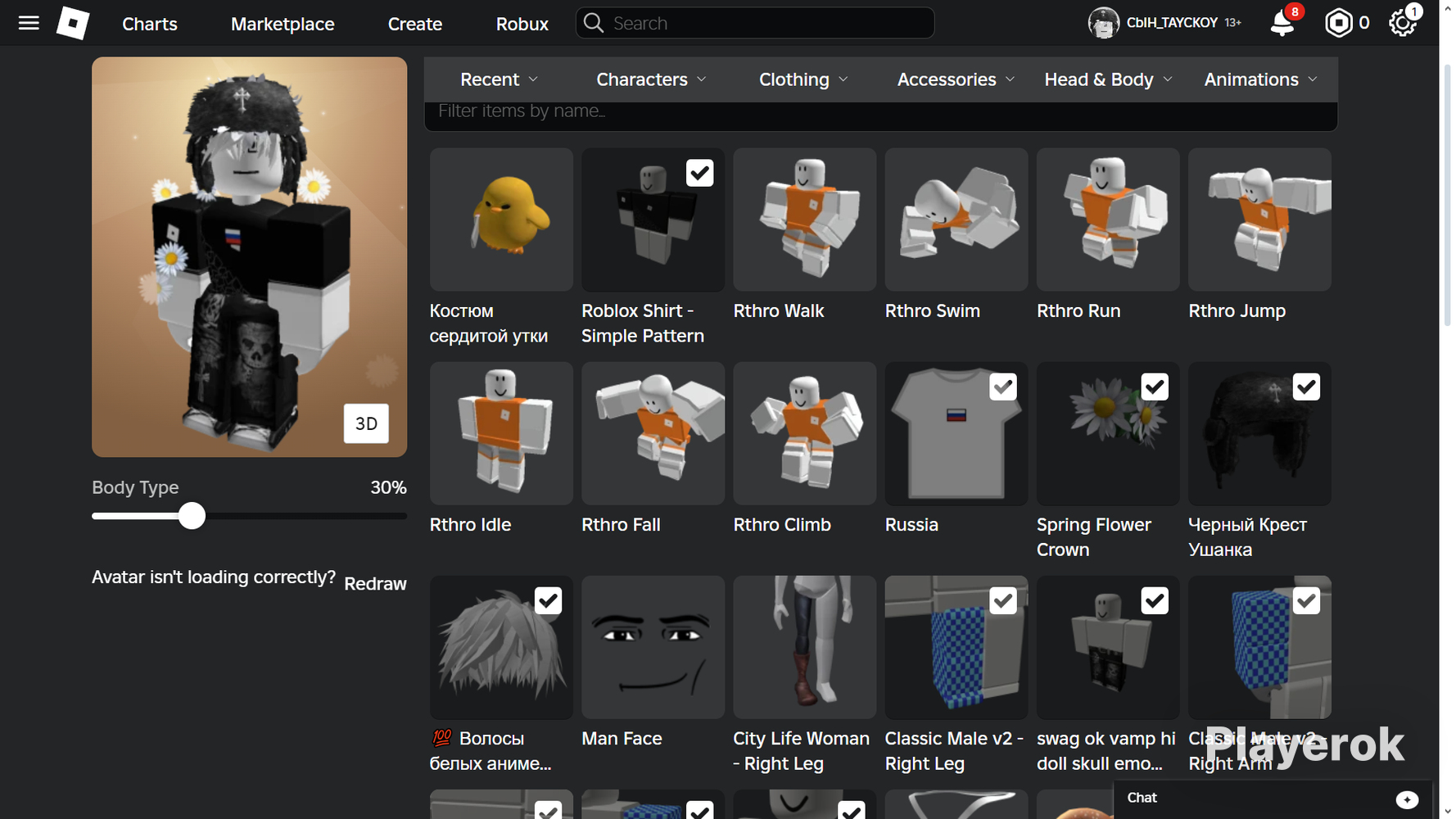Select the Rthro Swim animation
This screenshot has height=819, width=1456.
(x=956, y=219)
